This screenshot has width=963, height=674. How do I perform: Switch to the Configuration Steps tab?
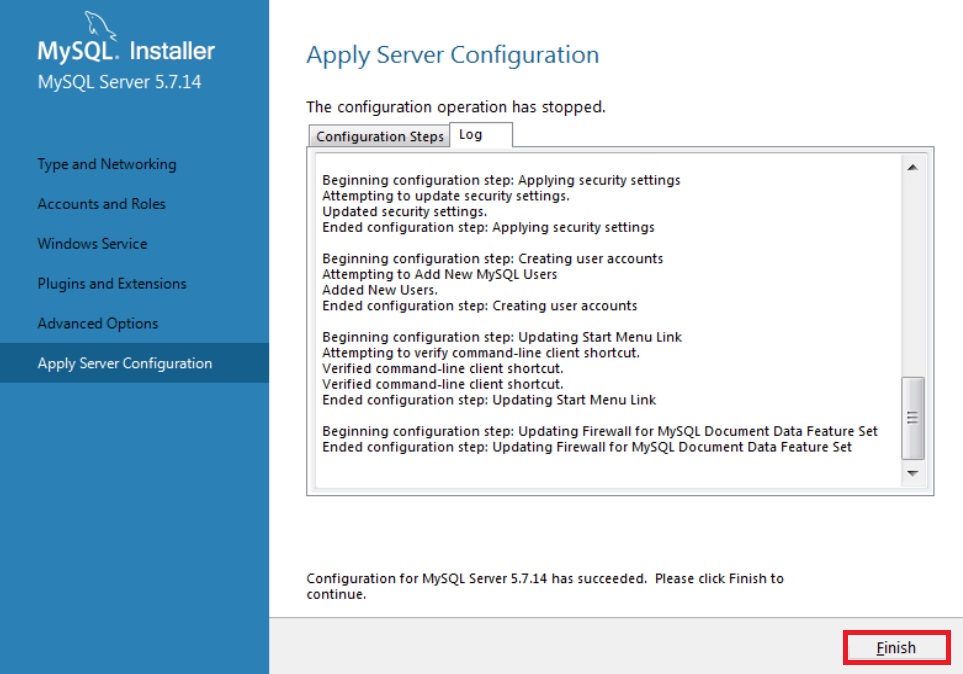[380, 136]
